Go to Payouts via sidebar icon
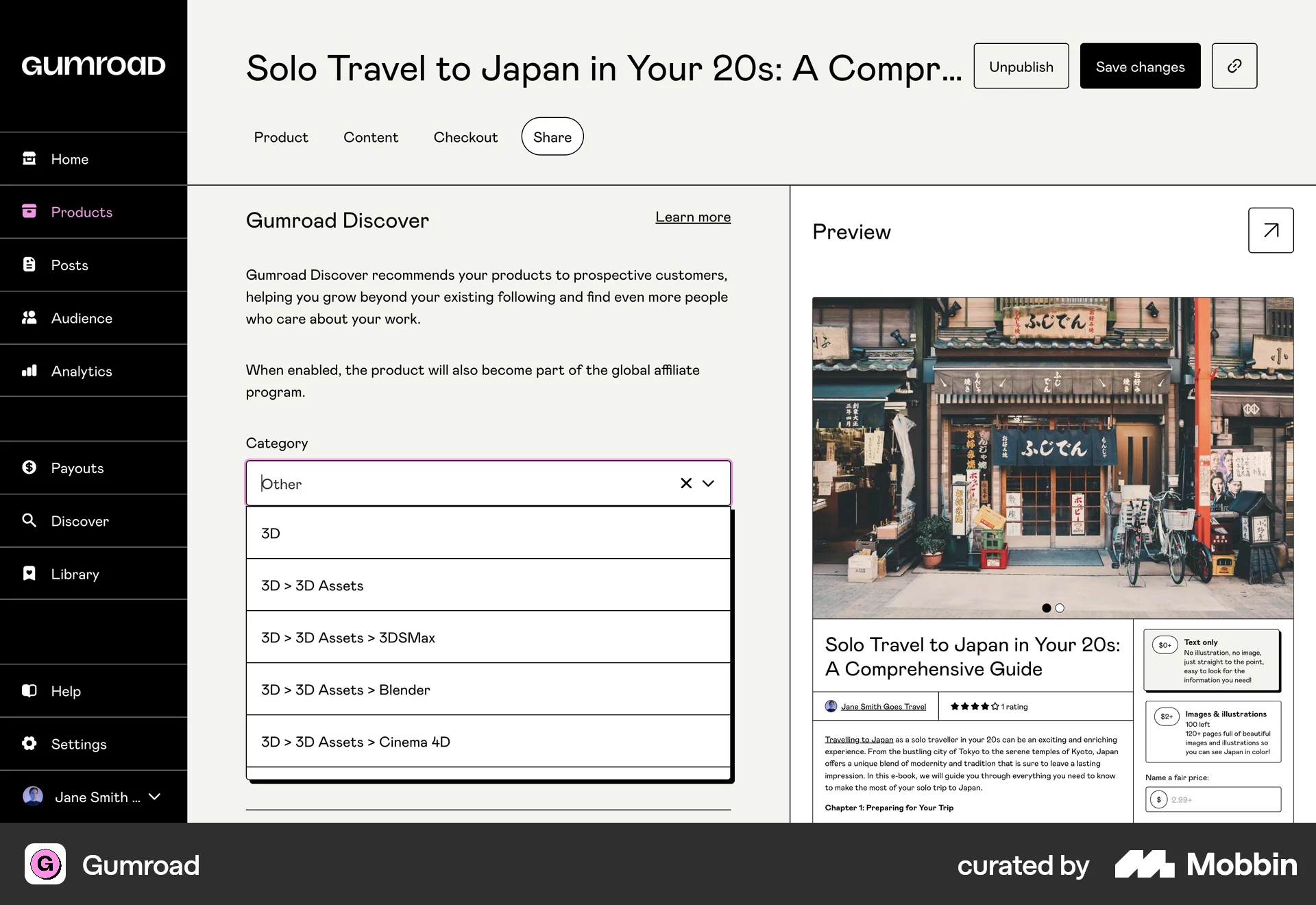Image resolution: width=1316 pixels, height=905 pixels. 30,468
